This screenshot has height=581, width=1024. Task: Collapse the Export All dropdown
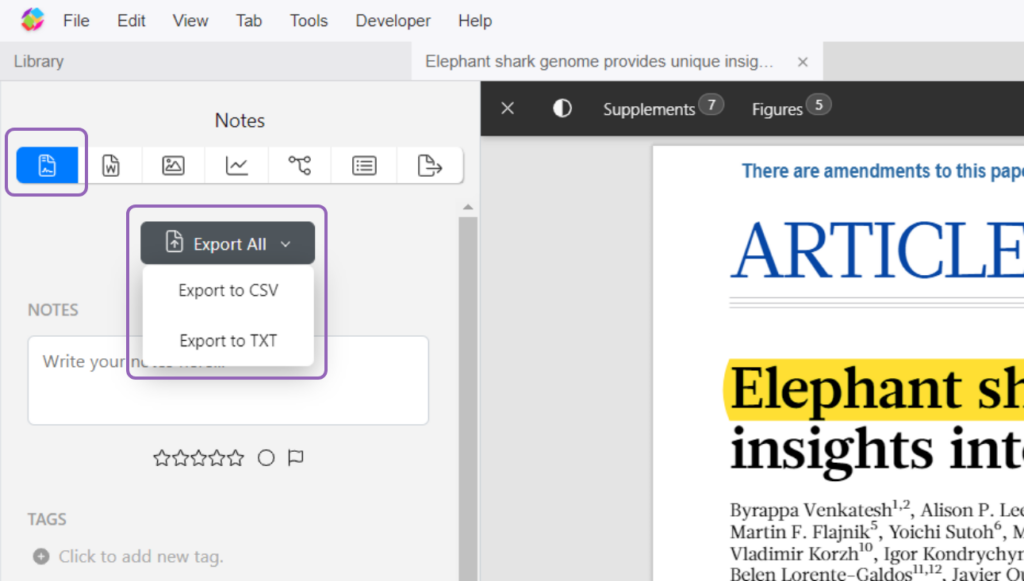click(x=228, y=243)
